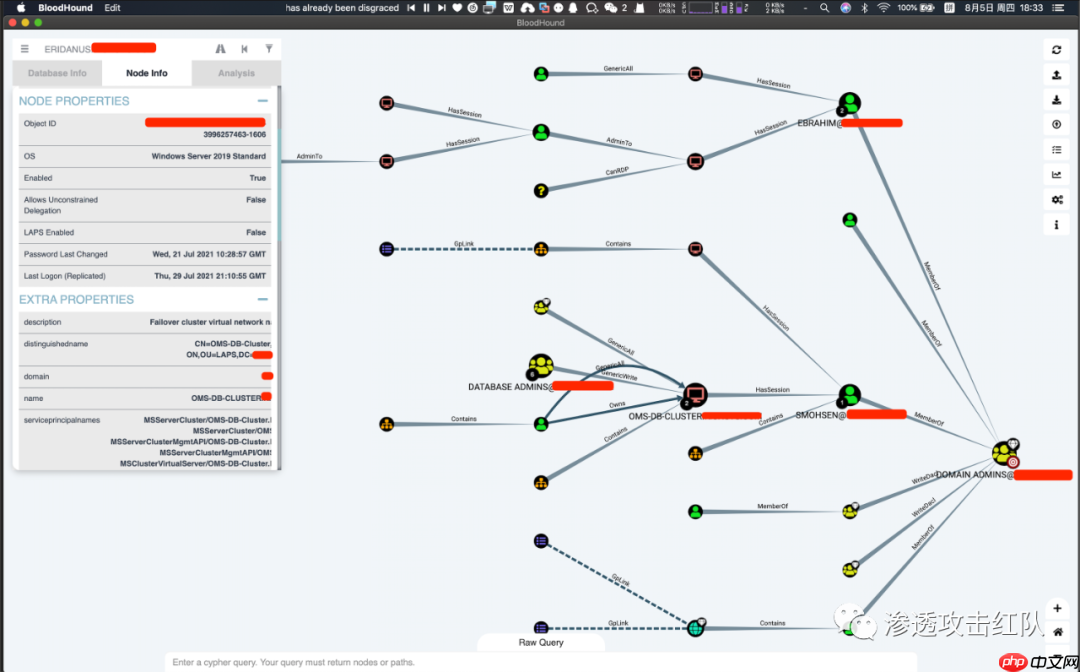Refresh the graph using the refresh icon

1057,50
